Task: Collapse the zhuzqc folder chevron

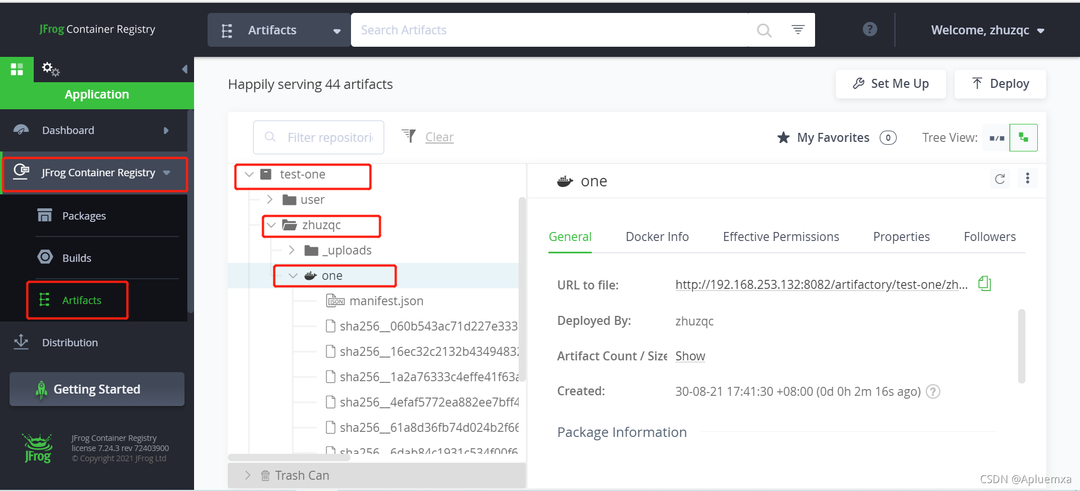Action: [x=271, y=225]
